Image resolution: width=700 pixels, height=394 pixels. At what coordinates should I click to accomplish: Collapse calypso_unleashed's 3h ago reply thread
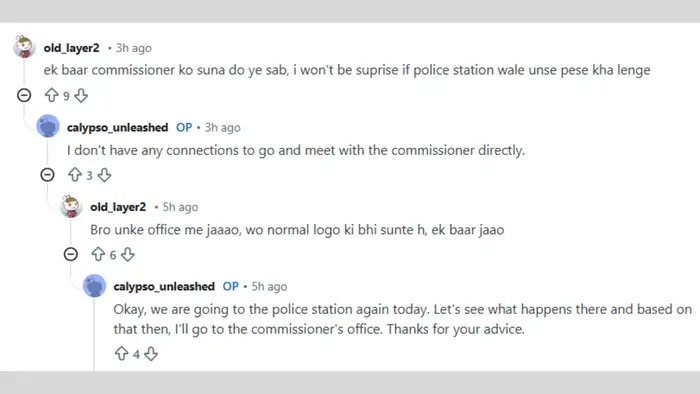[47, 174]
